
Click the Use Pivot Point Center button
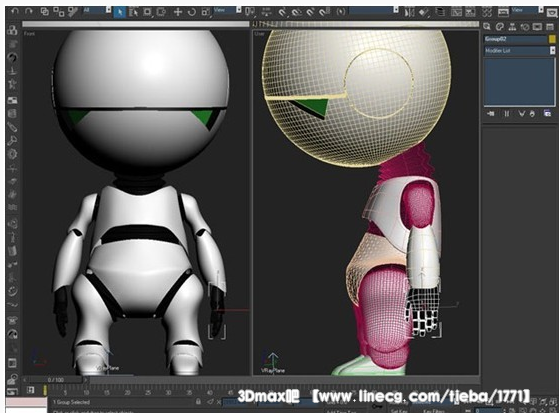tap(250, 12)
